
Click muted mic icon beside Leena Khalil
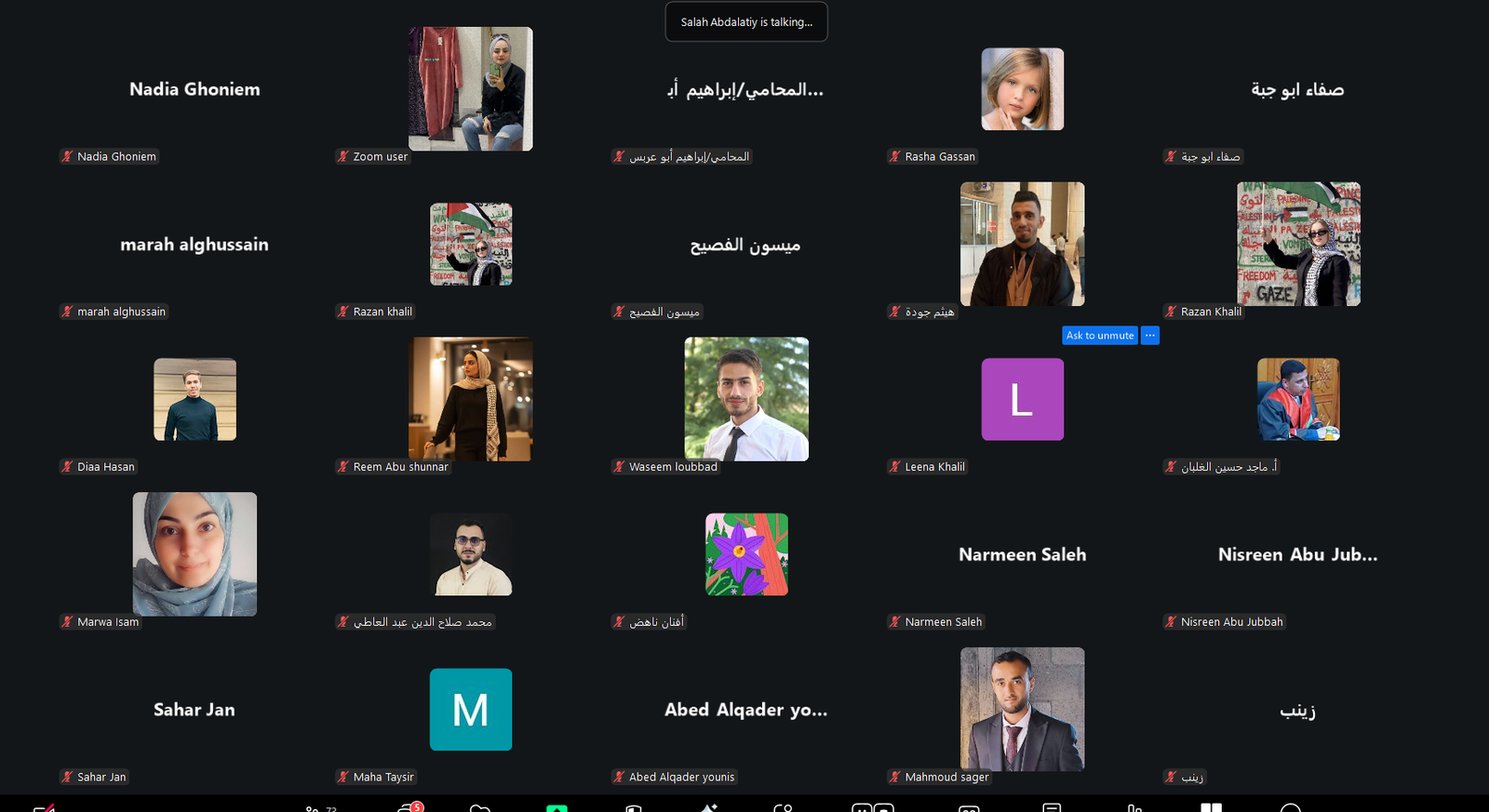point(895,467)
